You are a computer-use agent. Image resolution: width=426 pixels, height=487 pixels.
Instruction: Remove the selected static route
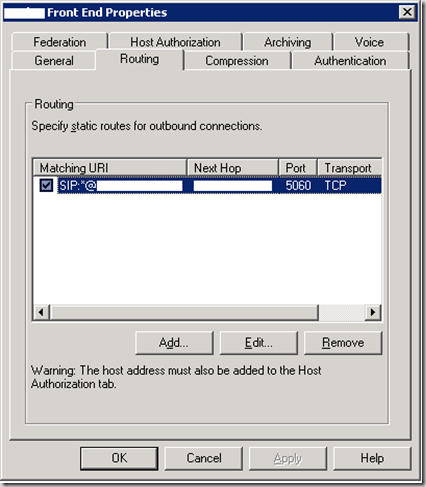tap(343, 343)
